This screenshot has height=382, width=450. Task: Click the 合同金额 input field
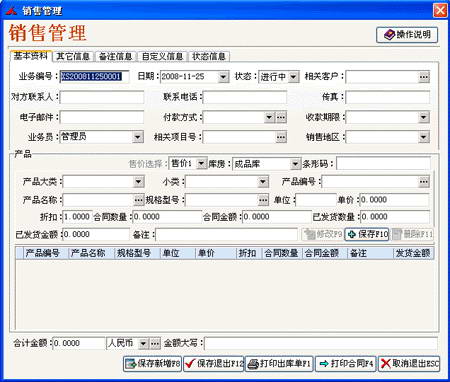(277, 217)
